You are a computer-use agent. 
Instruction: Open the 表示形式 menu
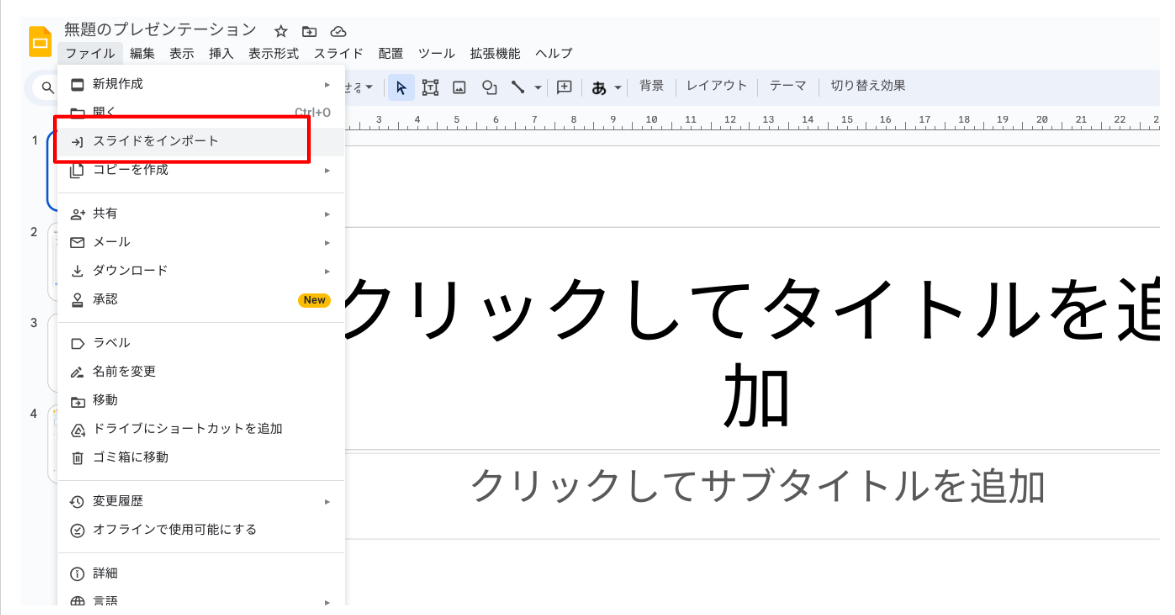[274, 53]
